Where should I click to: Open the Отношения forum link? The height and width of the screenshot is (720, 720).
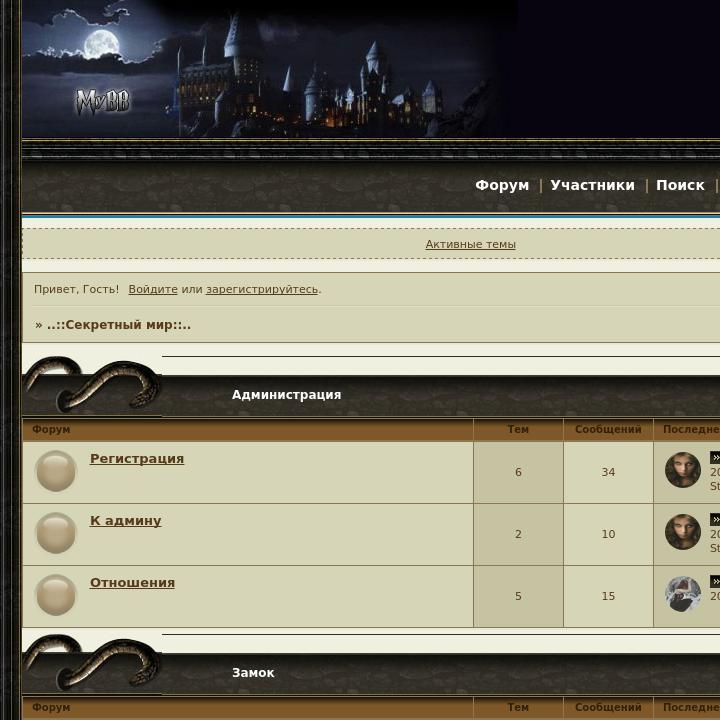point(132,582)
